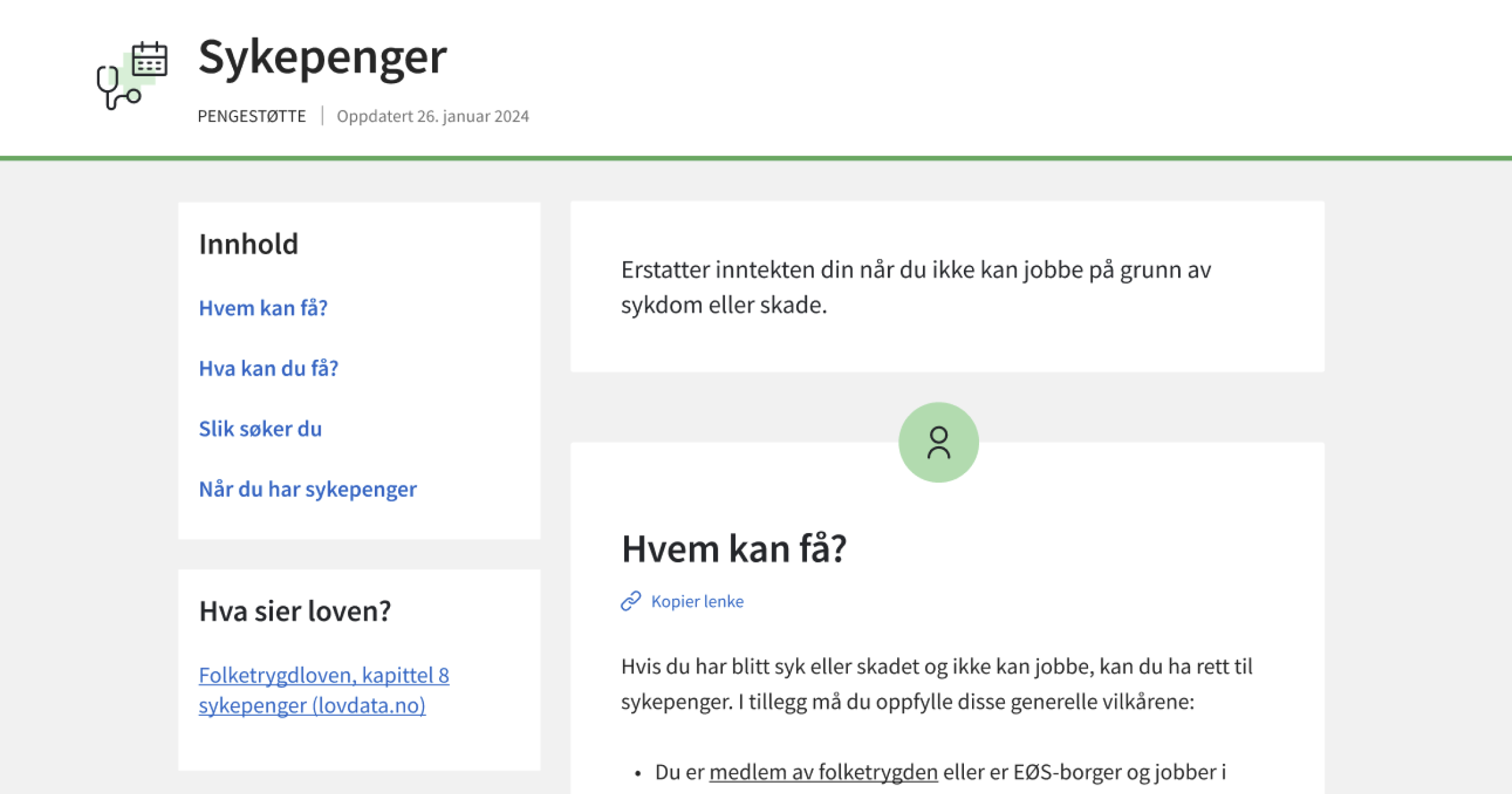Click the PENGESTØTTE category label
Viewport: 1512px width, 794px height.
251,117
